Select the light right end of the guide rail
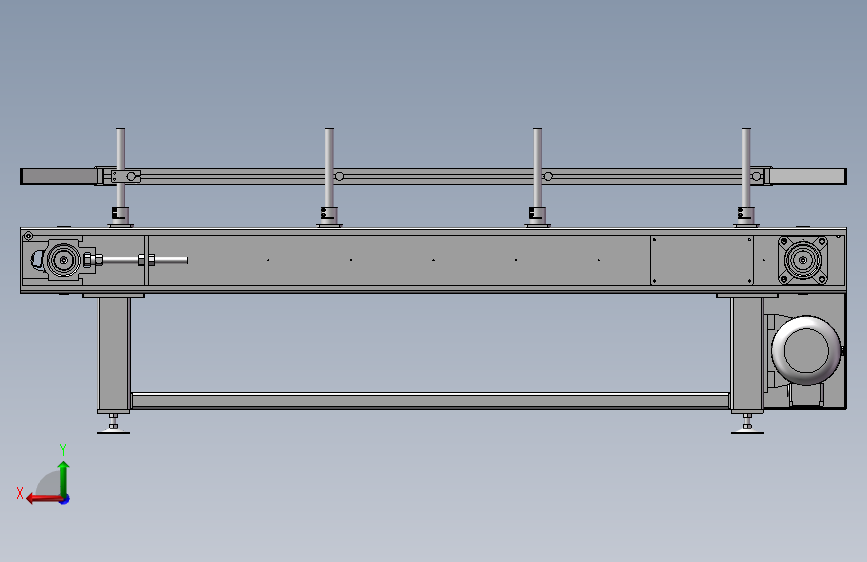 tap(808, 176)
